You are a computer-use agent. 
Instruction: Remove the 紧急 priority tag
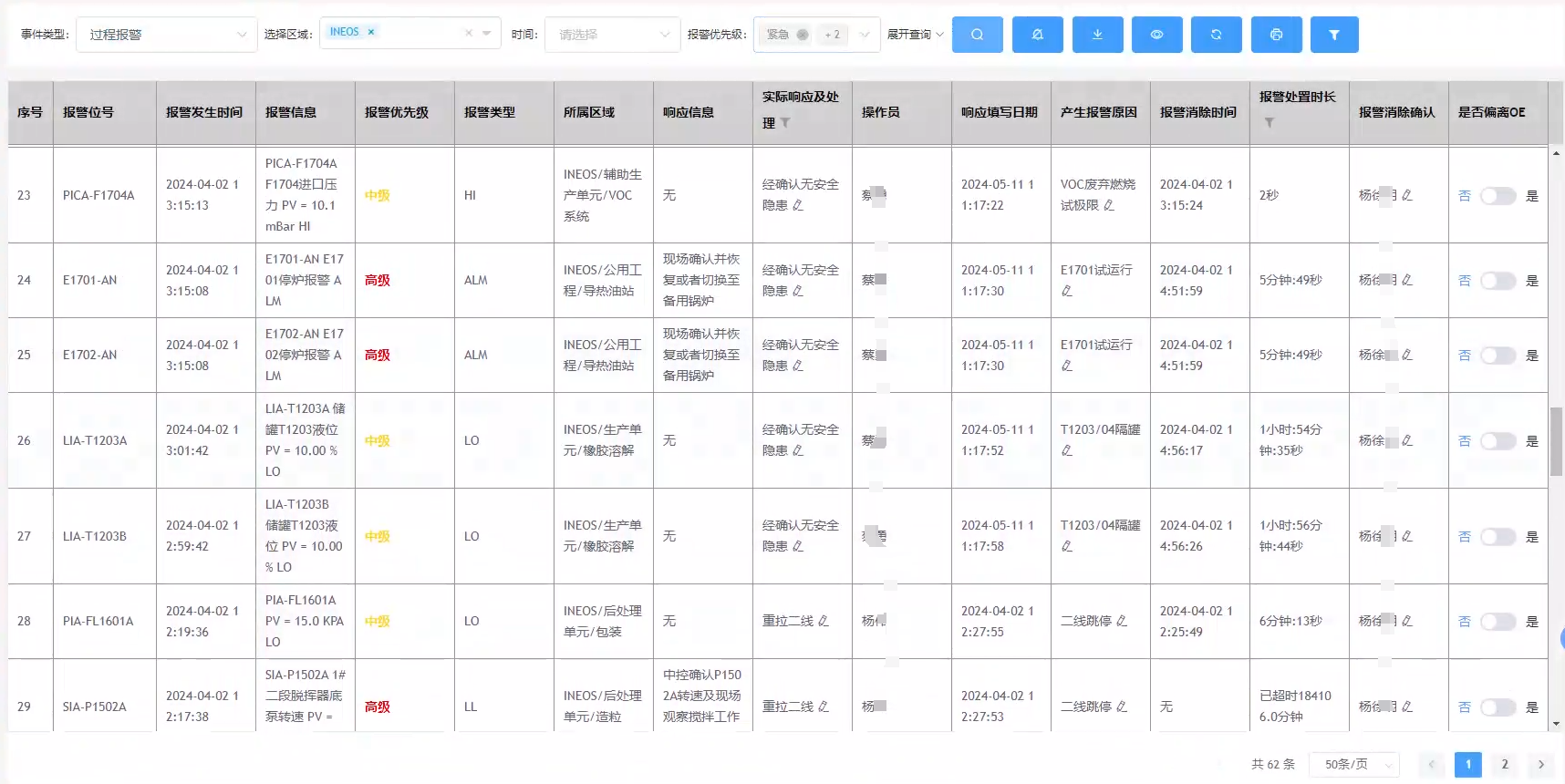coord(803,35)
